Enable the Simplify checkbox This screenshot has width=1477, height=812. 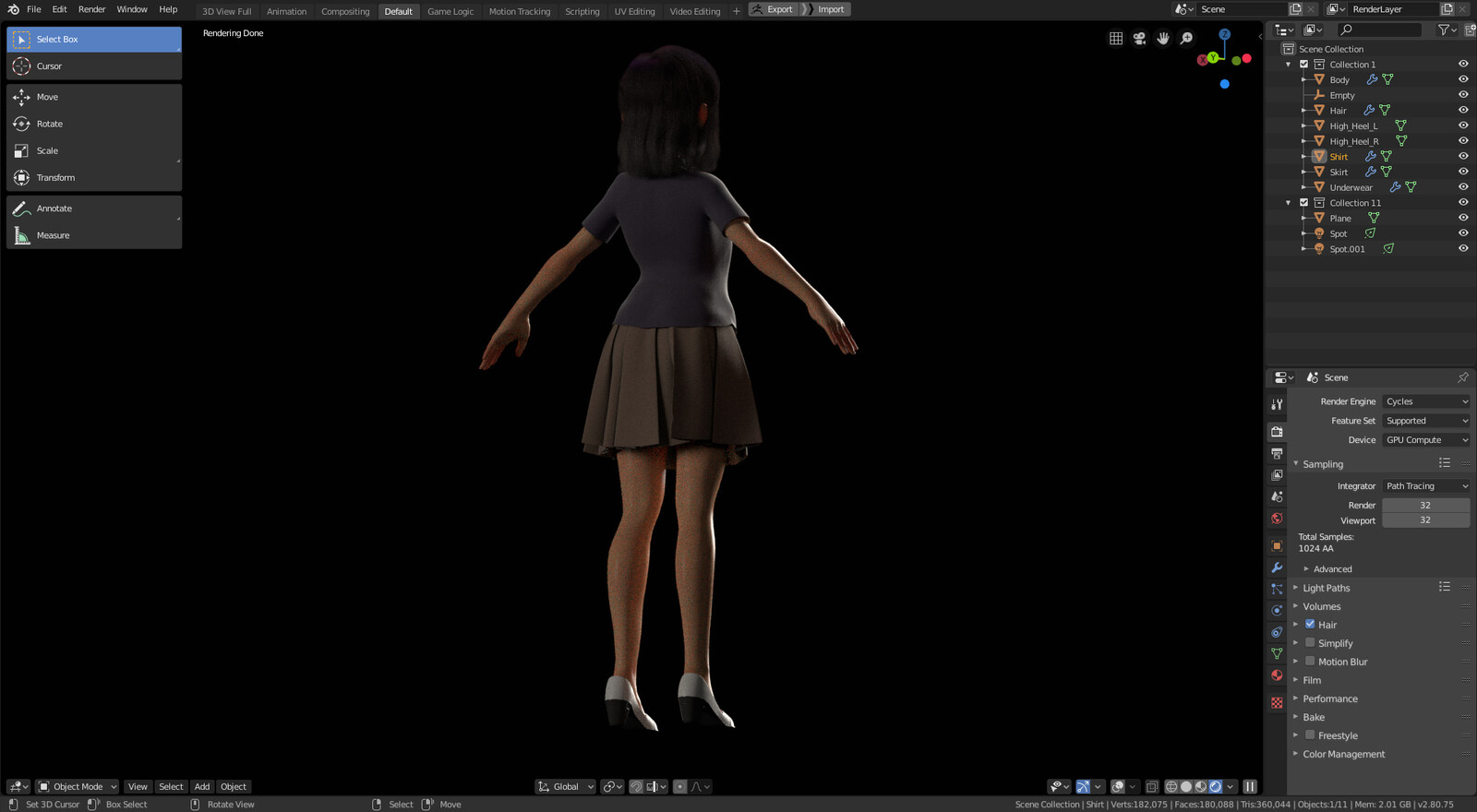tap(1310, 643)
